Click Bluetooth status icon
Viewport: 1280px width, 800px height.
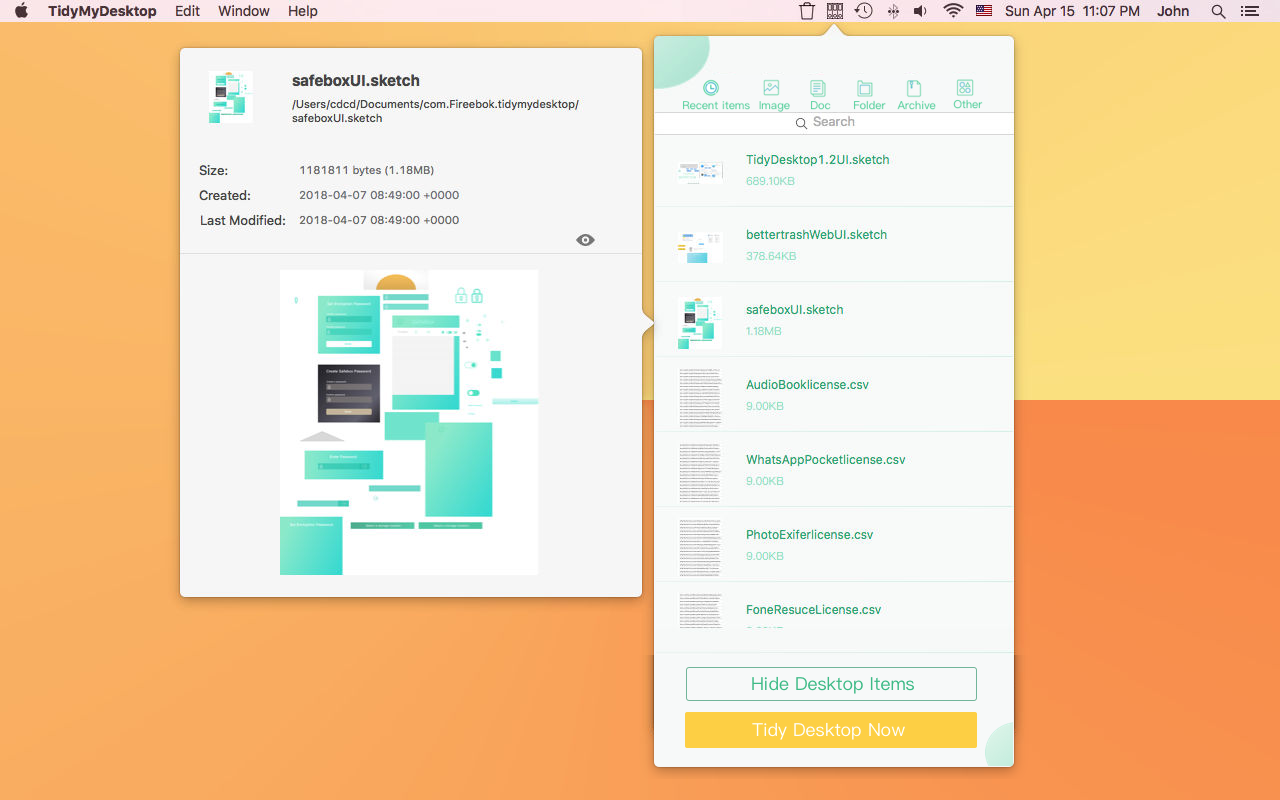(x=893, y=11)
